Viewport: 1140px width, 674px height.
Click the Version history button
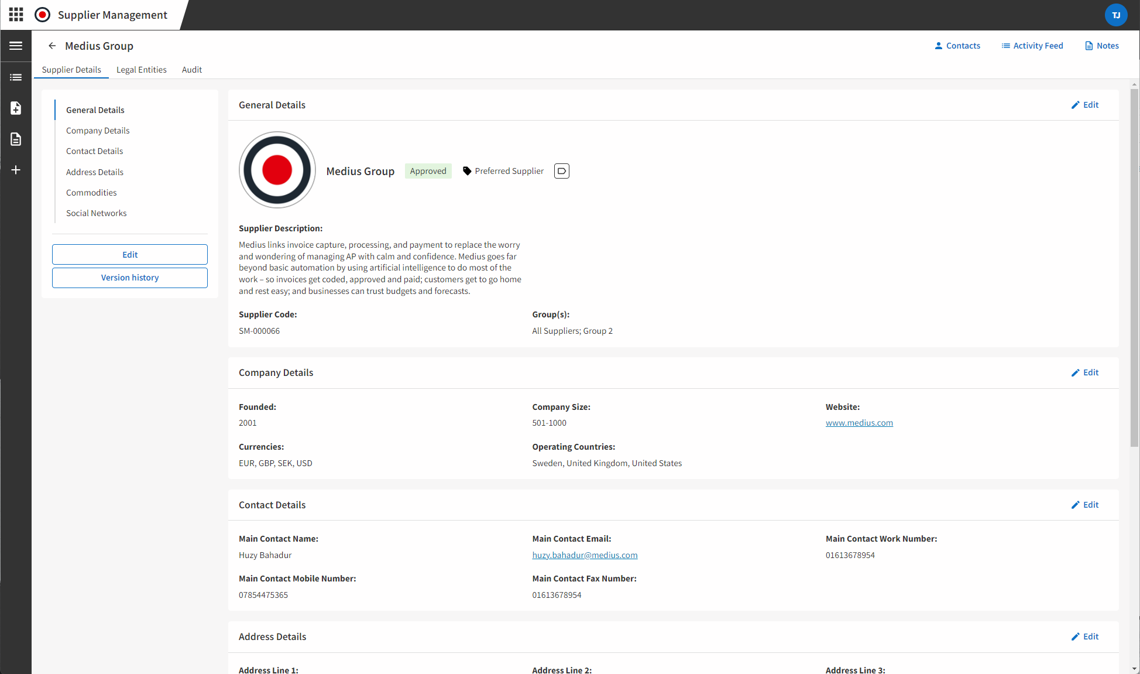(130, 278)
